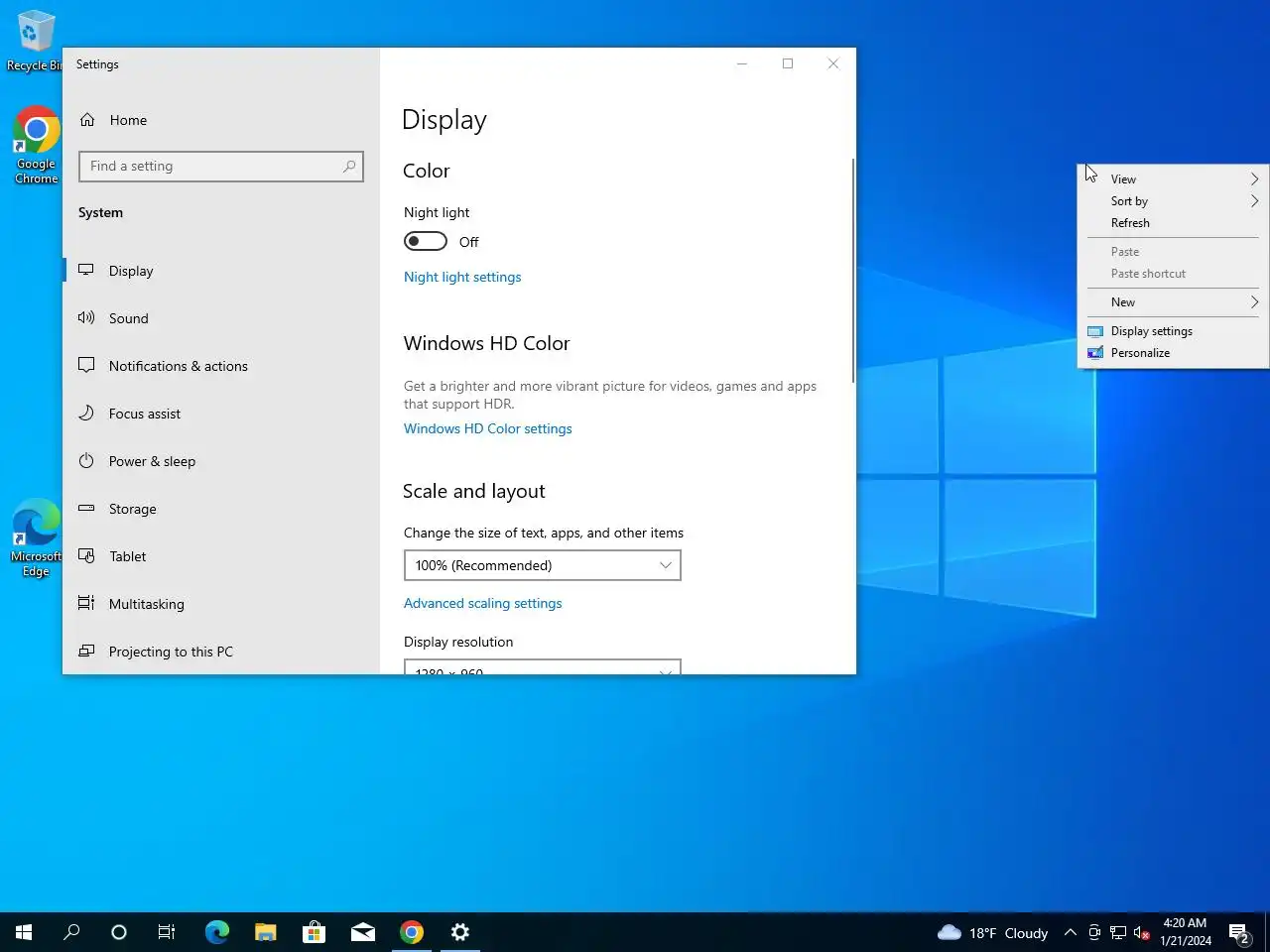The width and height of the screenshot is (1270, 952).
Task: Select Microsoft Edge desktop shortcut
Action: (36, 537)
